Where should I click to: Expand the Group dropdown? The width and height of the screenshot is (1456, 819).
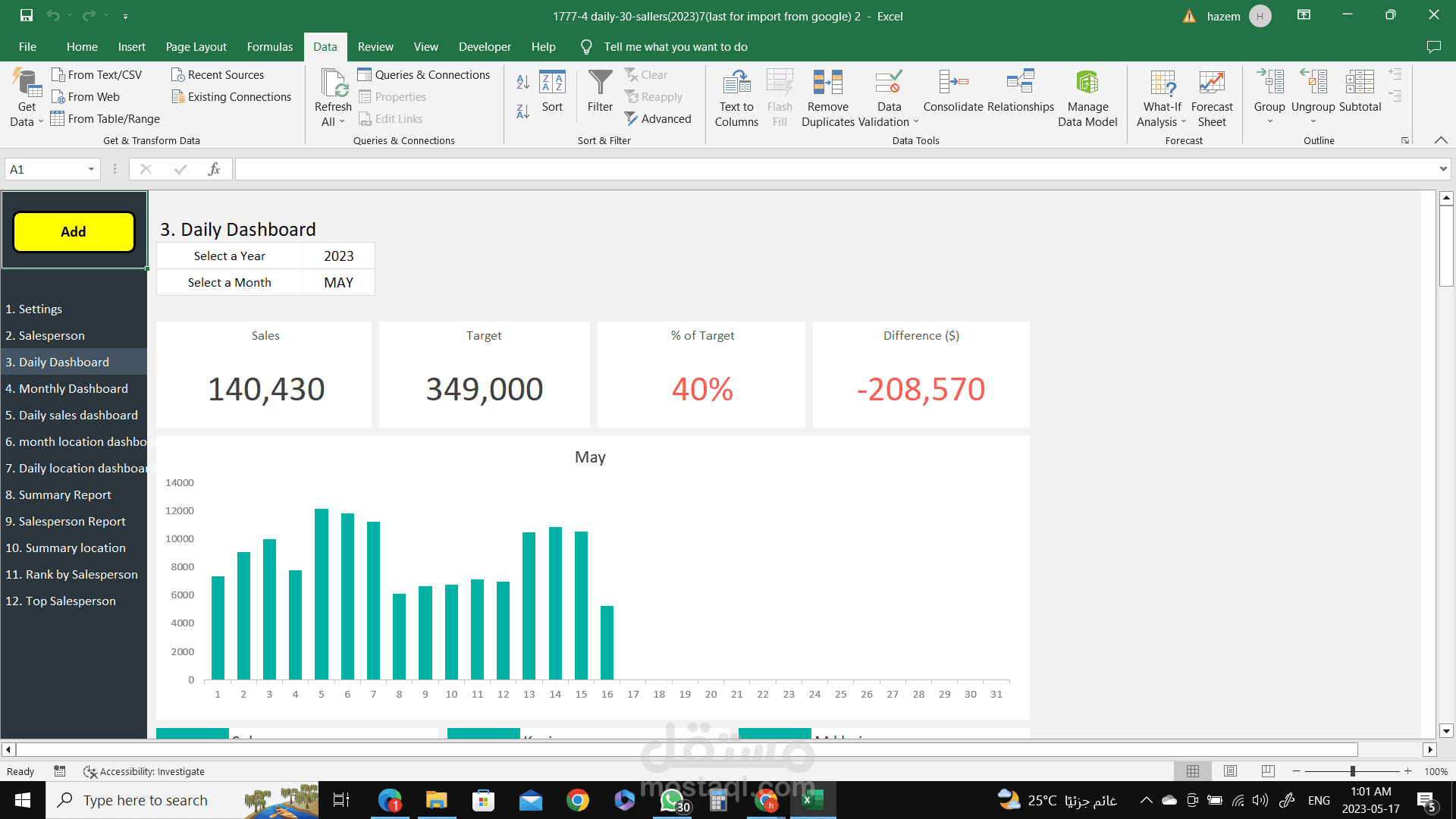[1269, 121]
